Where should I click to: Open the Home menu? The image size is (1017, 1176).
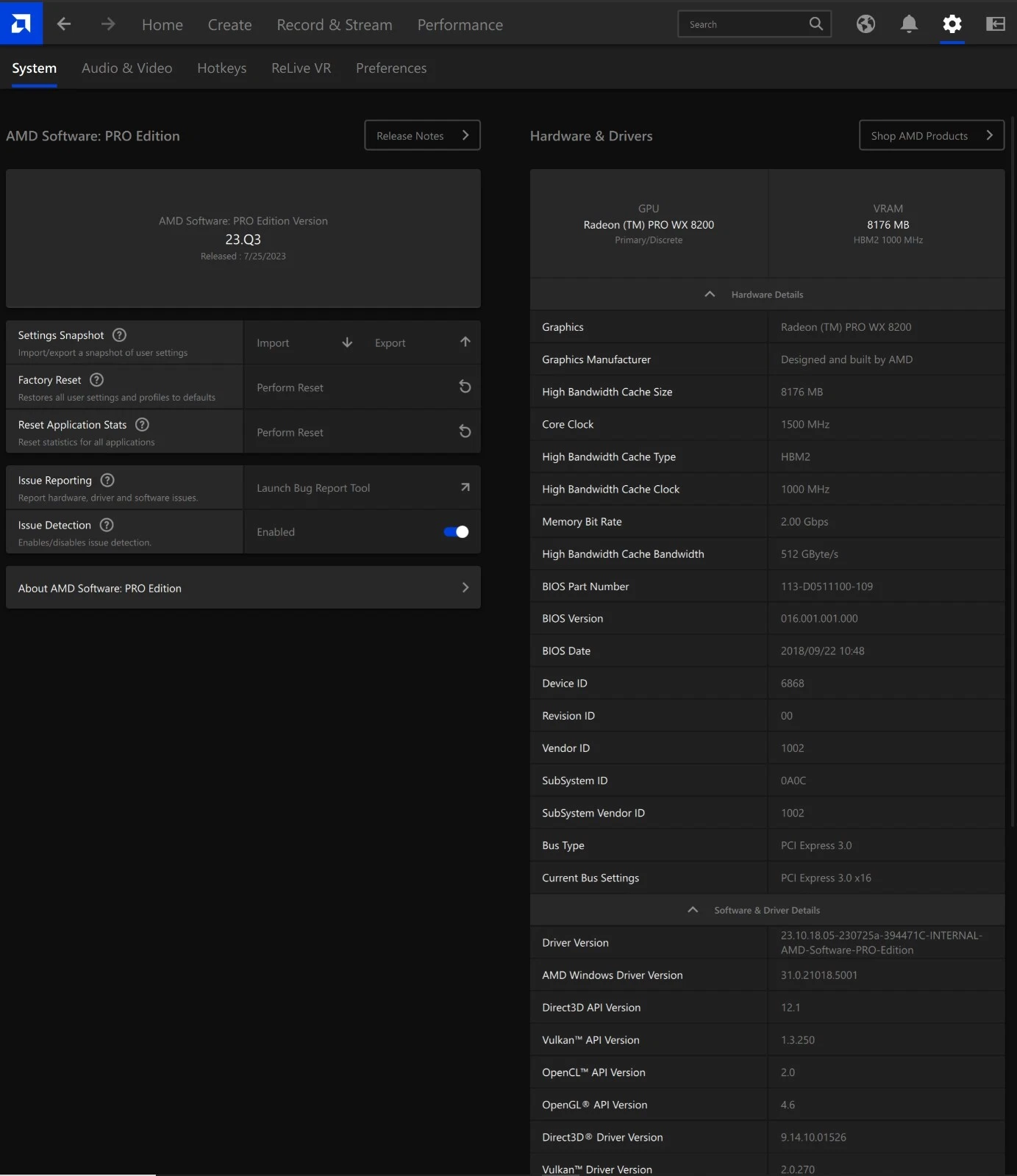pyautogui.click(x=163, y=25)
